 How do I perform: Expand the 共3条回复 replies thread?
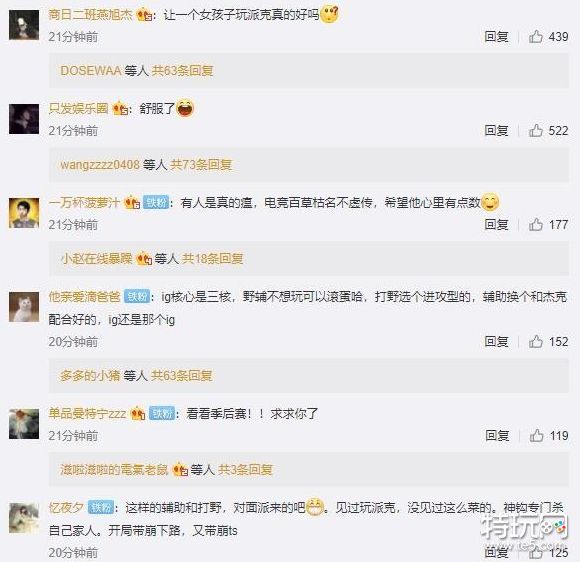coord(245,470)
